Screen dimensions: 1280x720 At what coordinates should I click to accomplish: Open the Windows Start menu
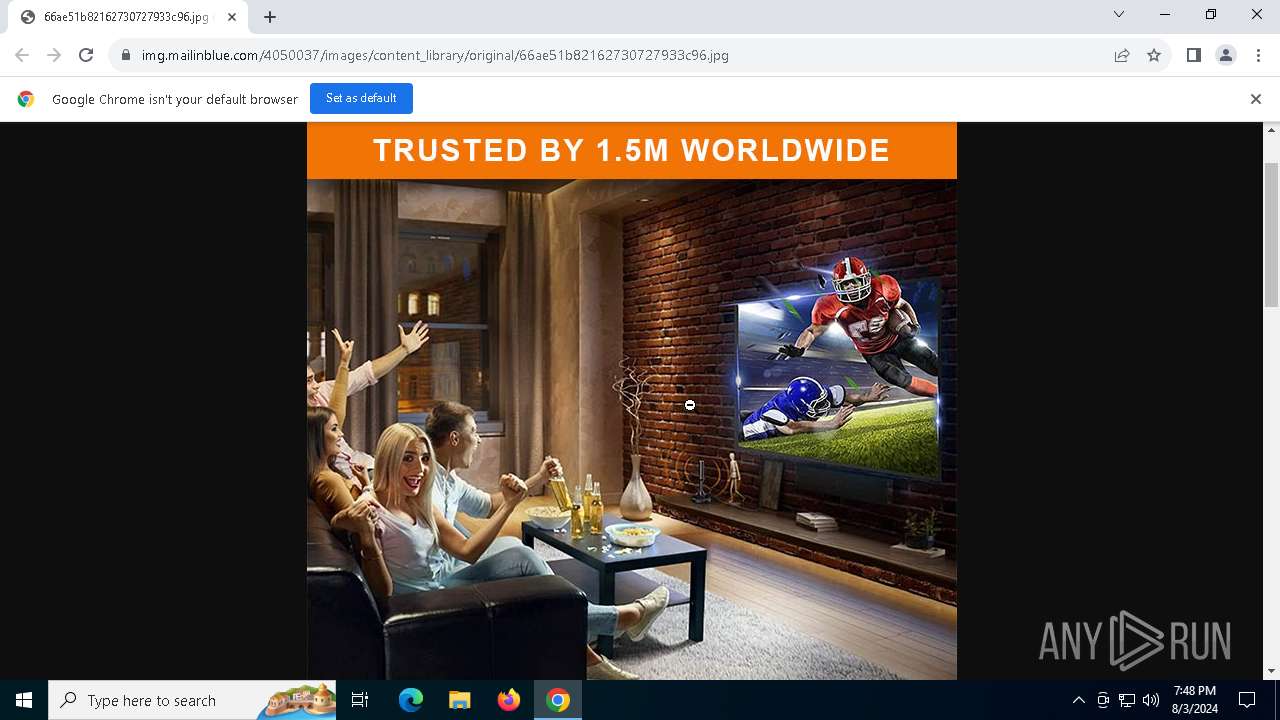(24, 700)
